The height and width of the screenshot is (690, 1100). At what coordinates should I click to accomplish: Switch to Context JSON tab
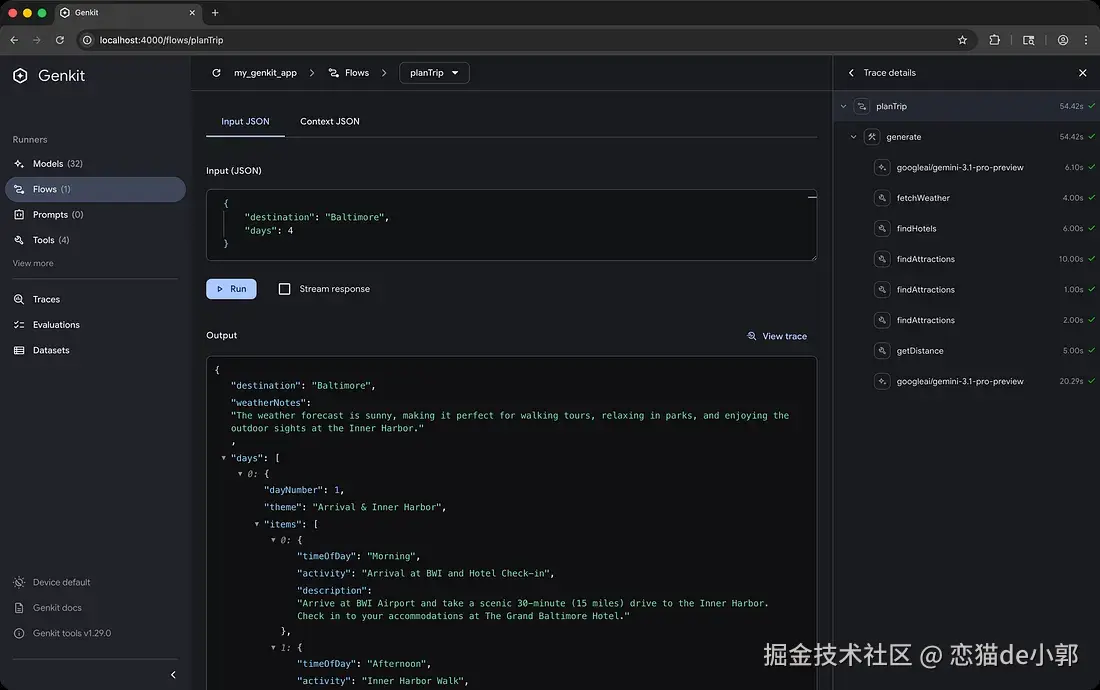coord(330,121)
